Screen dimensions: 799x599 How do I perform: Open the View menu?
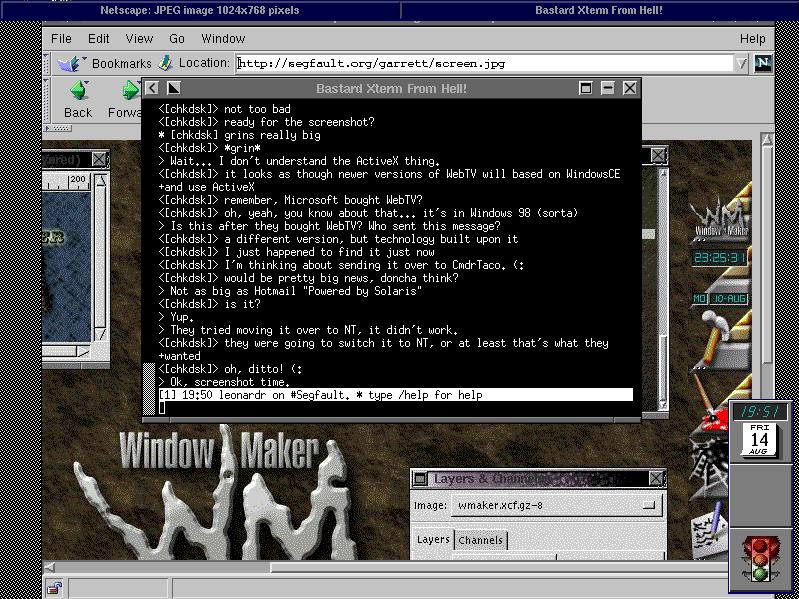pyautogui.click(x=139, y=39)
